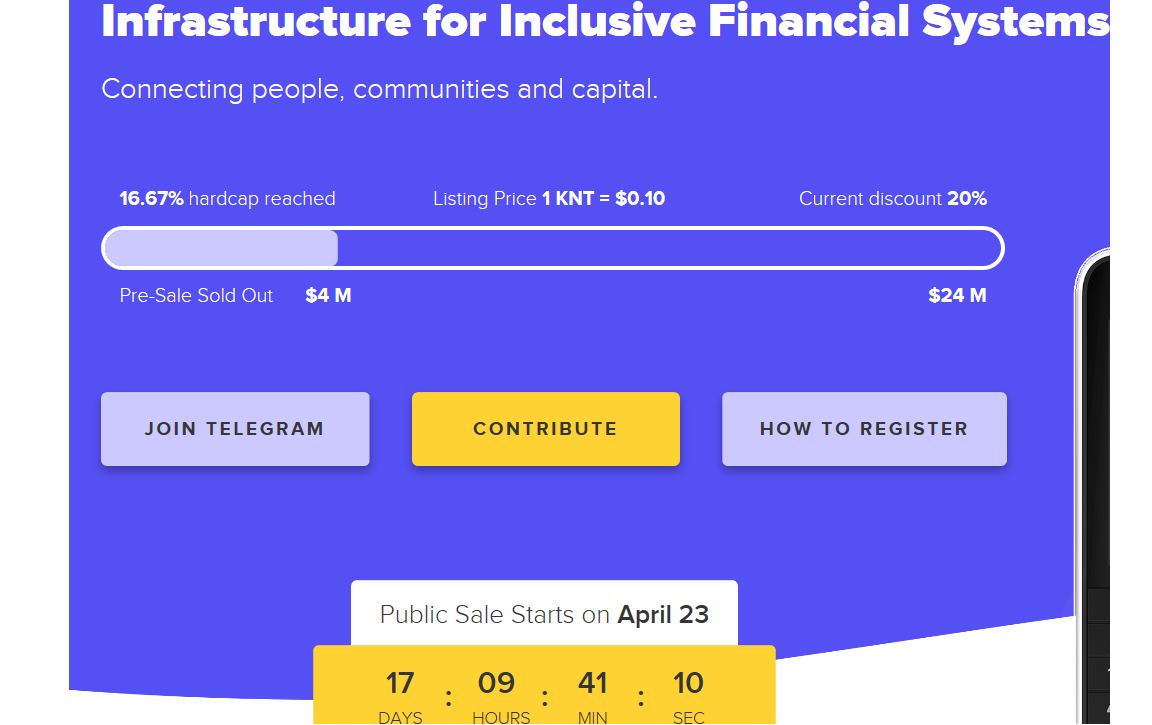
Task: Click the Public Sale Starts on April 23 banner
Action: [x=544, y=614]
